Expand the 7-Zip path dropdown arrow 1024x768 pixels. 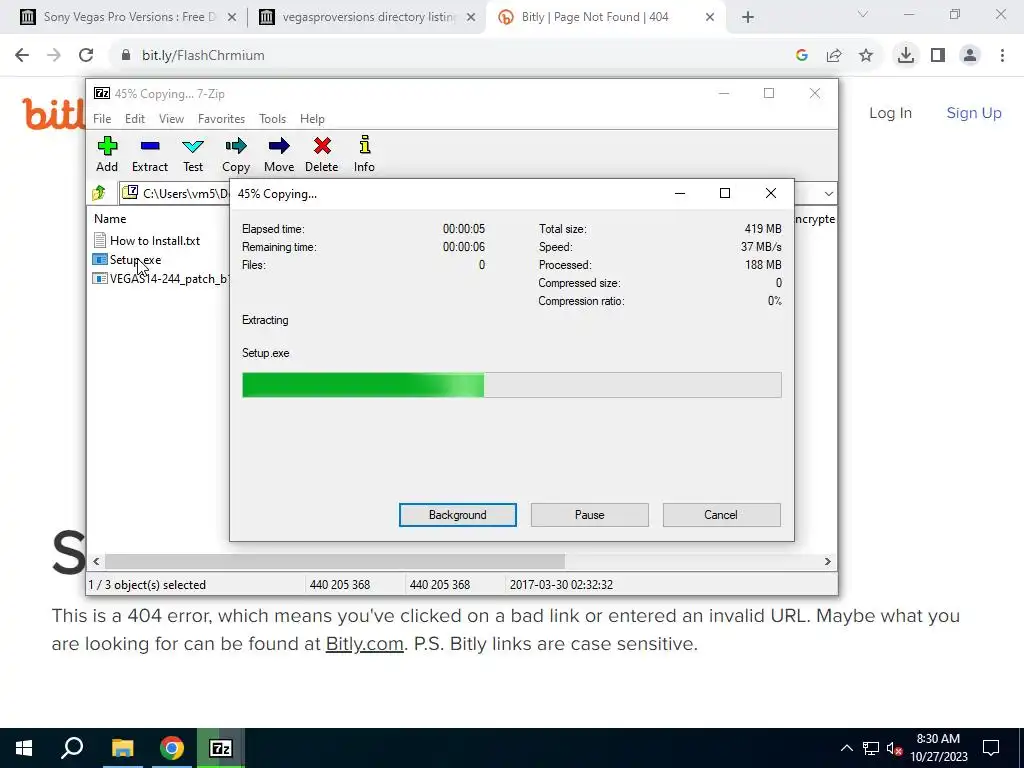(x=828, y=193)
